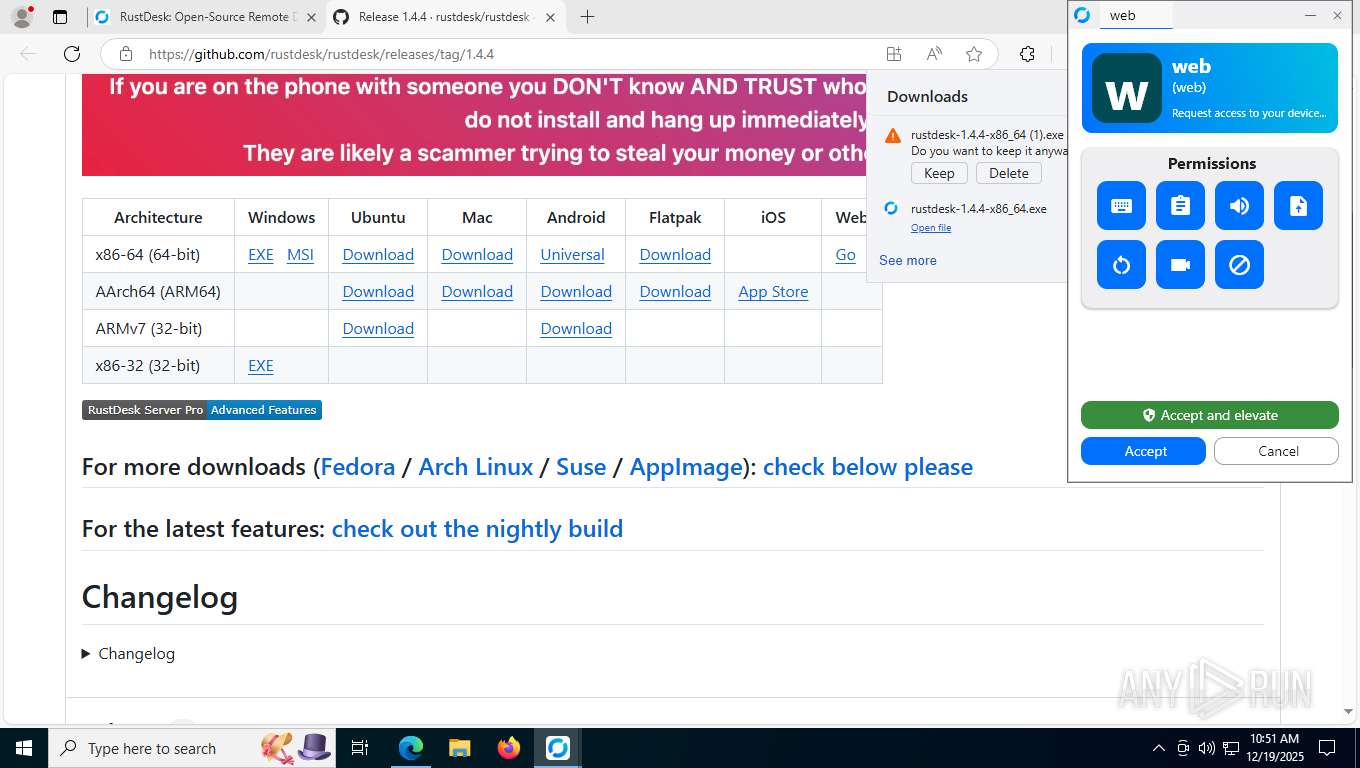
Task: Click the blue Accept button
Action: pyautogui.click(x=1145, y=451)
